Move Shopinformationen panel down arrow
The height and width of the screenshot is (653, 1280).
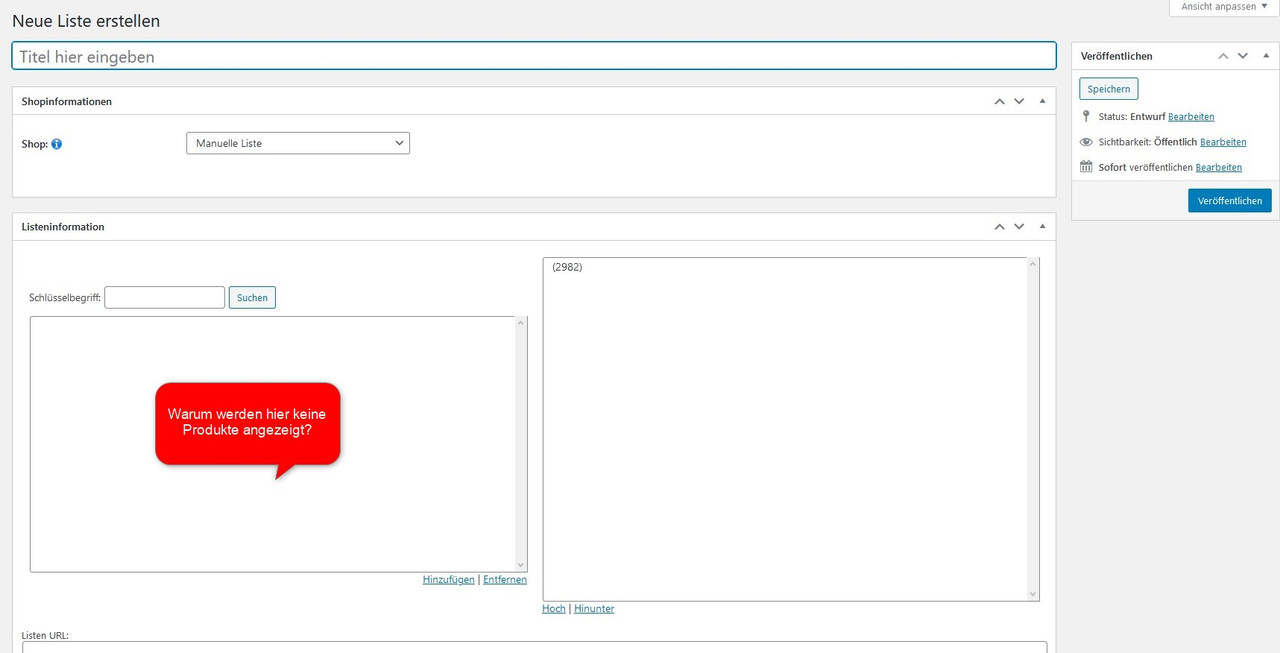click(x=1019, y=101)
